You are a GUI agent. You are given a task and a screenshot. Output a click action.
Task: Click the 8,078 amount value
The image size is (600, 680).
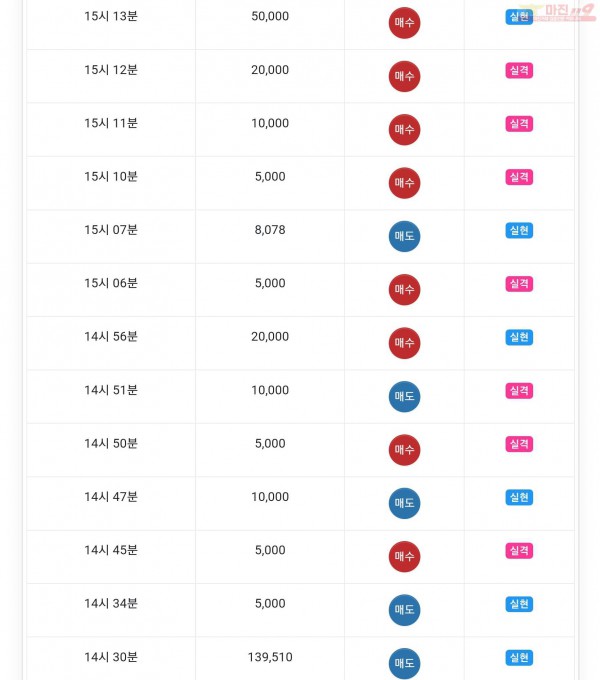point(270,230)
